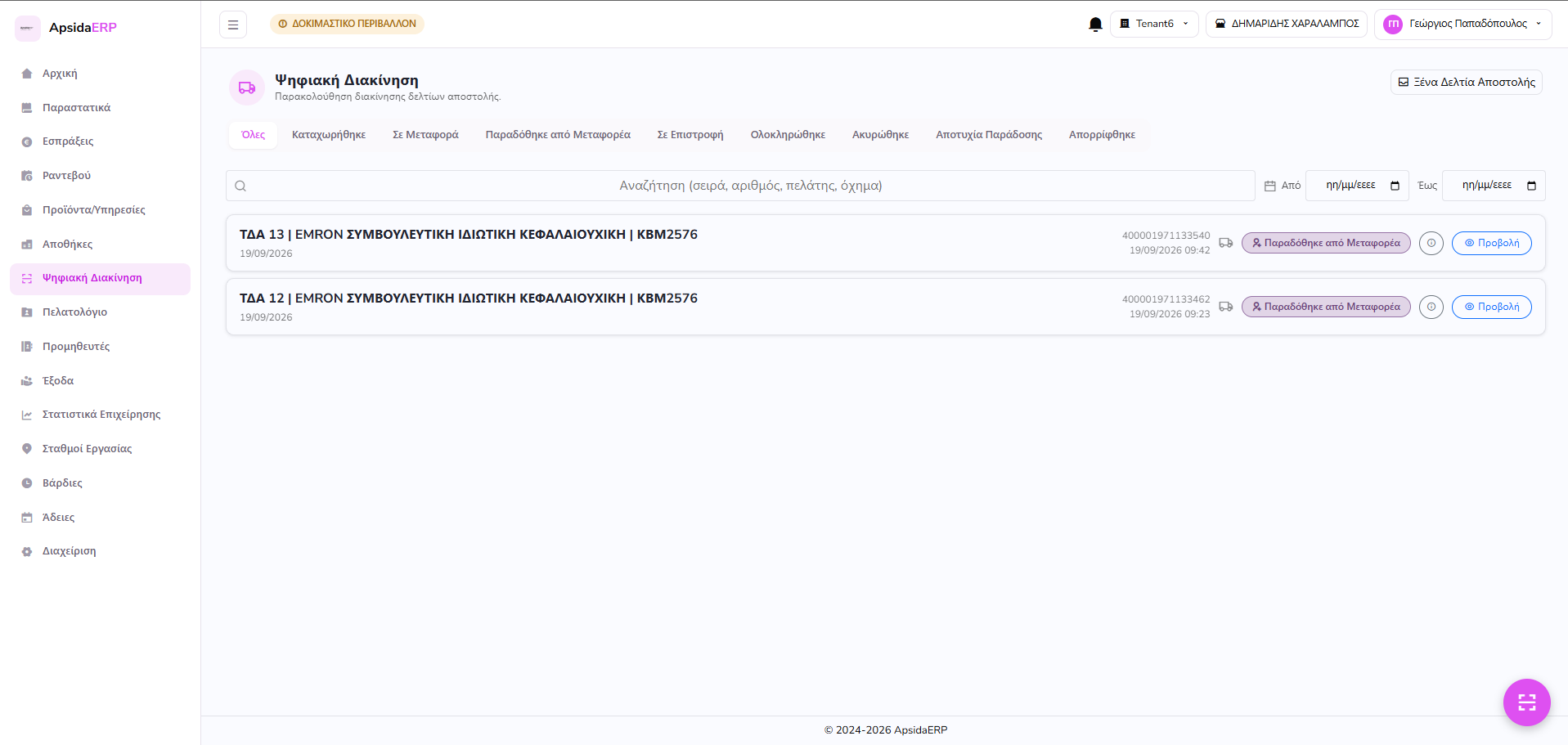The image size is (1568, 745).
Task: Click the truck icon in ΤΔΑ 12 row
Action: [x=1225, y=307]
